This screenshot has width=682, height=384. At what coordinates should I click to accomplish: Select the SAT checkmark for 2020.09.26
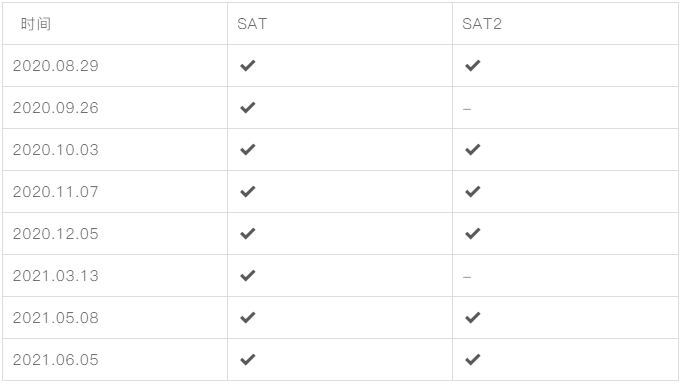pos(247,107)
